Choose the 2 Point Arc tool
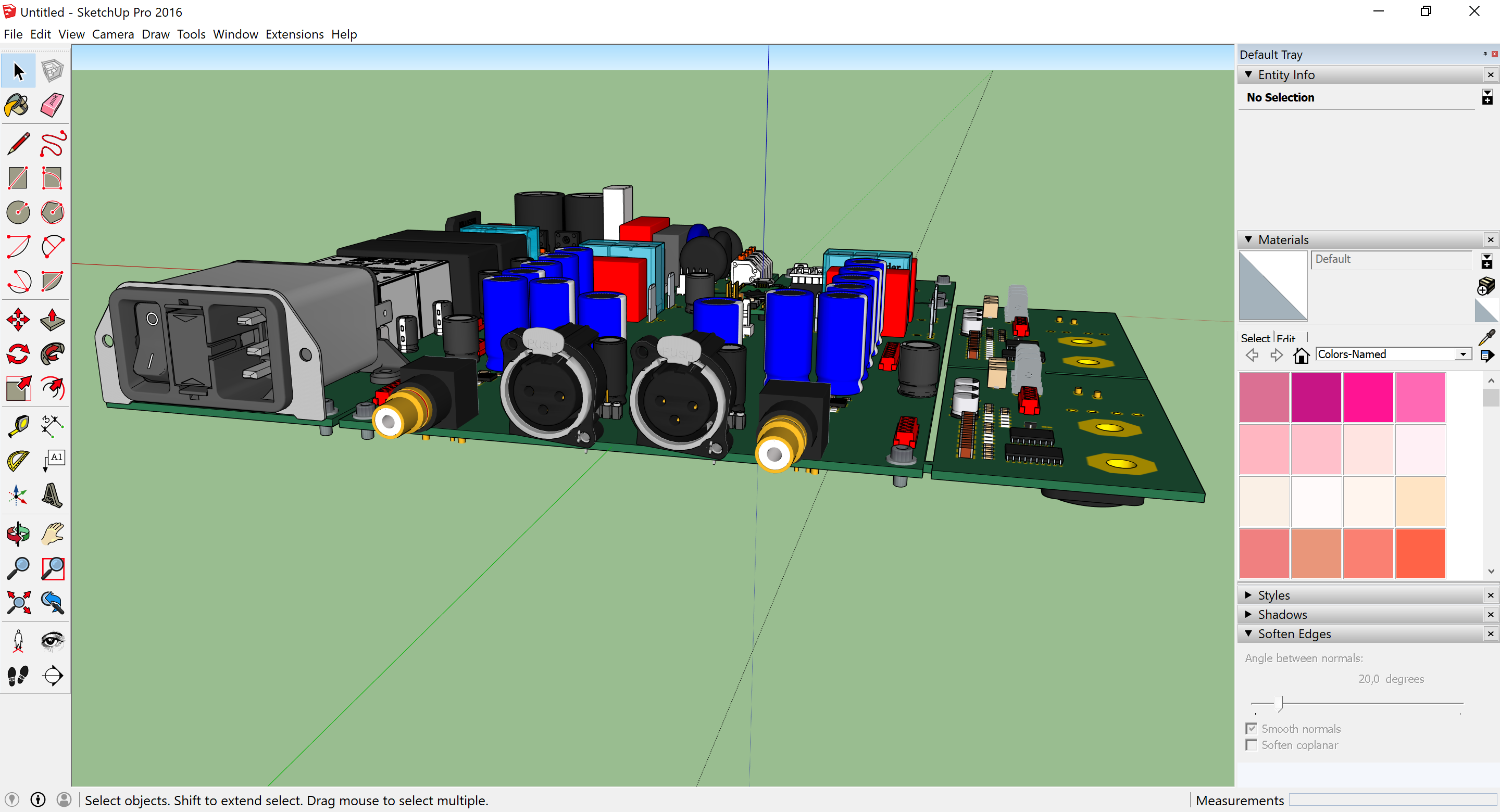Viewport: 1500px width, 812px height. click(53, 247)
